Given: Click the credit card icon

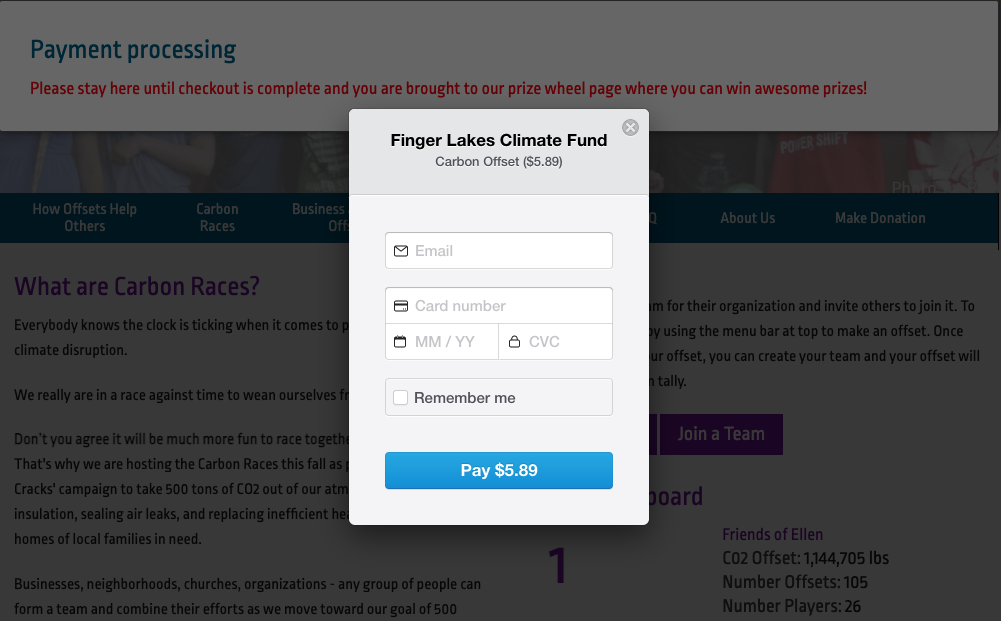Looking at the screenshot, I should click(401, 306).
